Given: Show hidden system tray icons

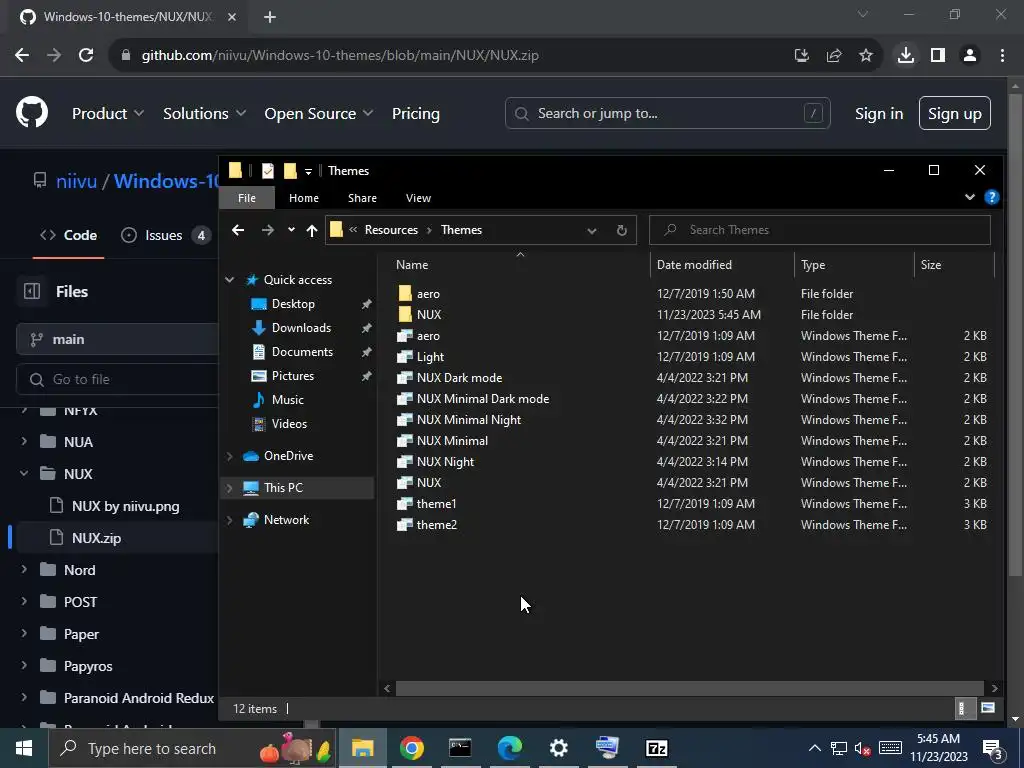Looking at the screenshot, I should point(814,748).
